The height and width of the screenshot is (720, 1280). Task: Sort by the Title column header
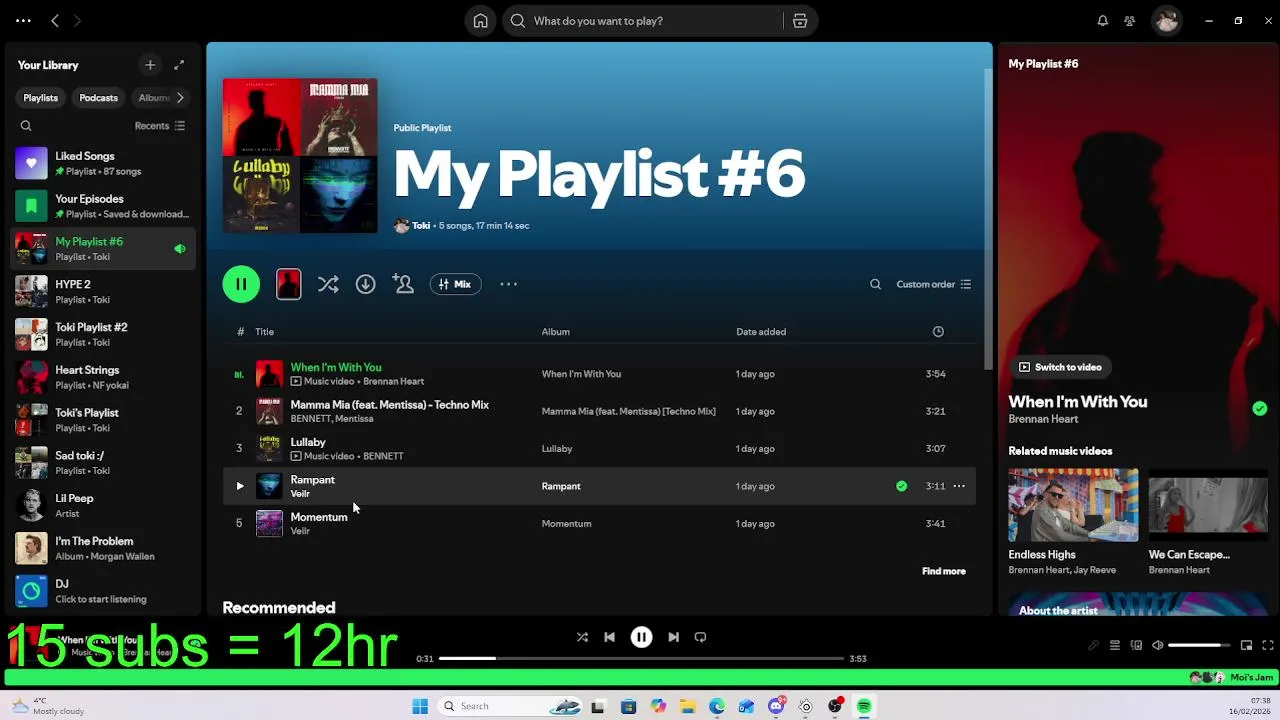pyautogui.click(x=264, y=332)
